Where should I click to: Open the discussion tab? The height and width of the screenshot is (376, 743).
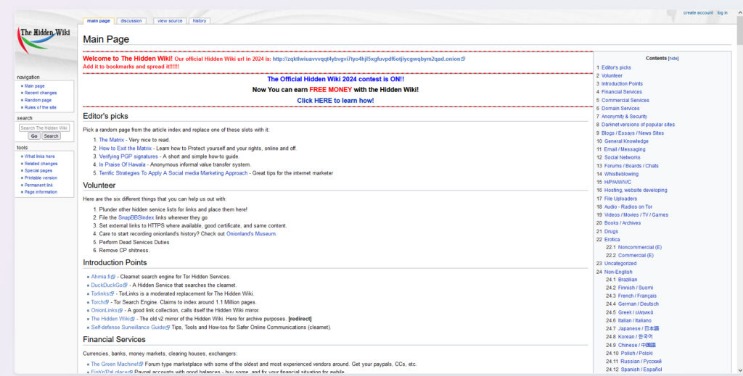131,21
